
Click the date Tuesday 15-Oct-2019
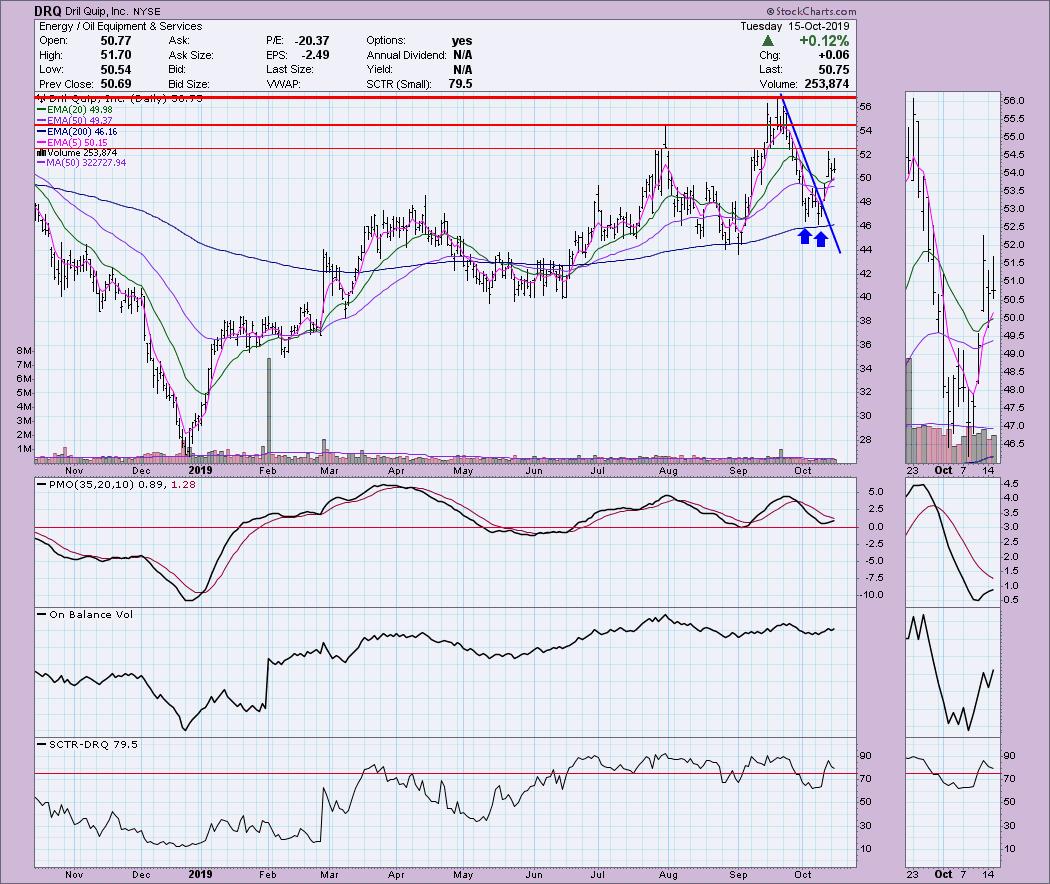pos(795,26)
